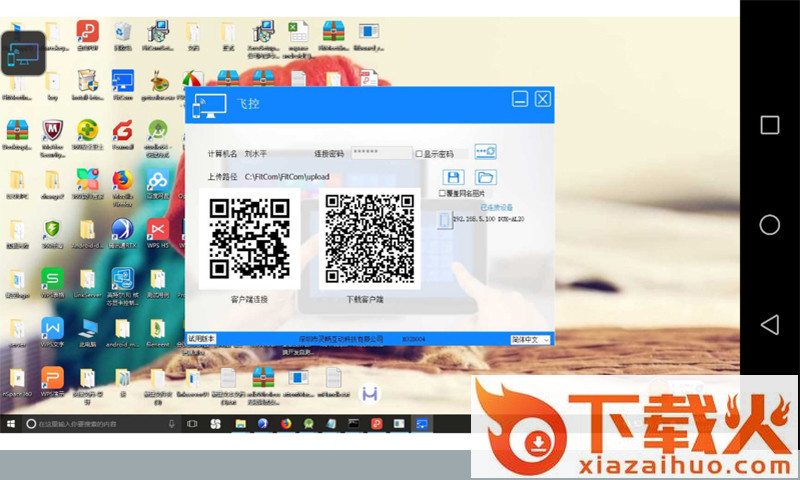This screenshot has width=800, height=480.
Task: Select the orange WPS 演示 desktop icon
Action: [52, 382]
